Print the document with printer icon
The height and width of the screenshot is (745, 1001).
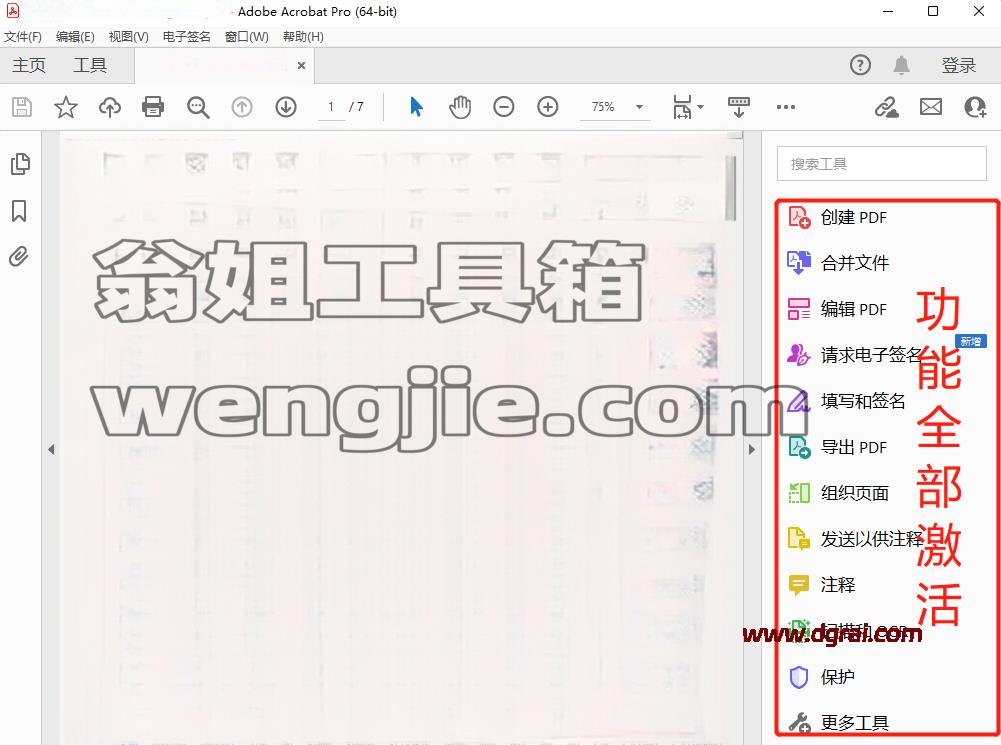tap(153, 107)
